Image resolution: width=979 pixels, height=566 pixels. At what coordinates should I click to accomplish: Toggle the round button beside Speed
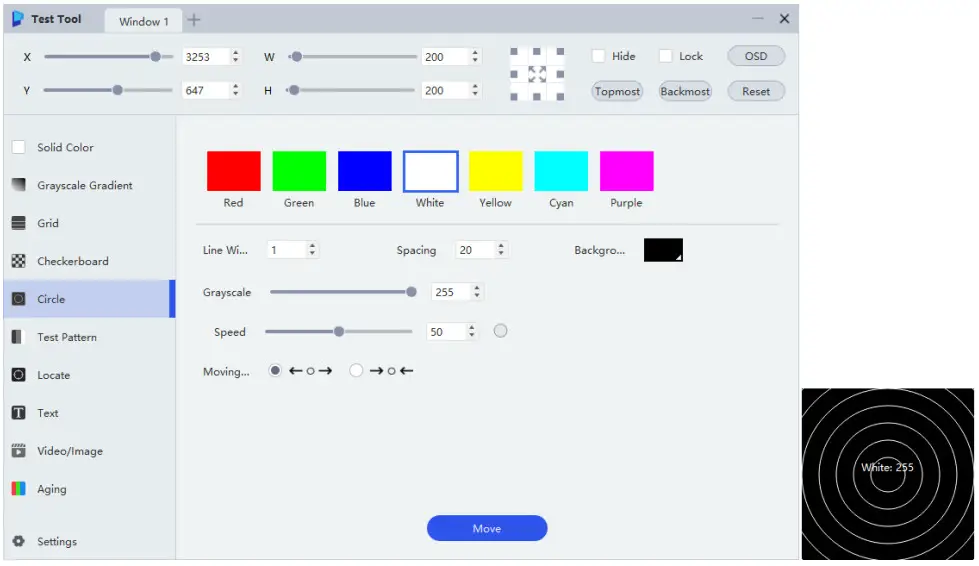click(x=500, y=331)
